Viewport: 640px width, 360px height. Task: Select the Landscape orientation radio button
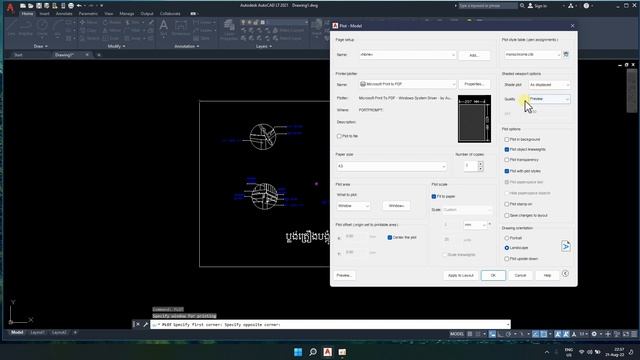tap(507, 248)
